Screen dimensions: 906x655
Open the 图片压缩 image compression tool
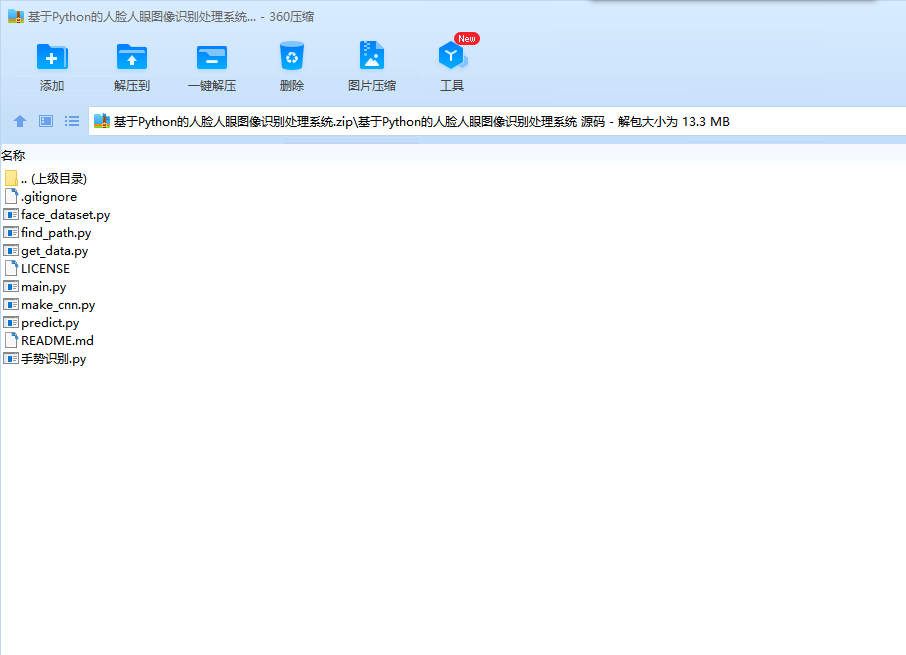click(372, 55)
